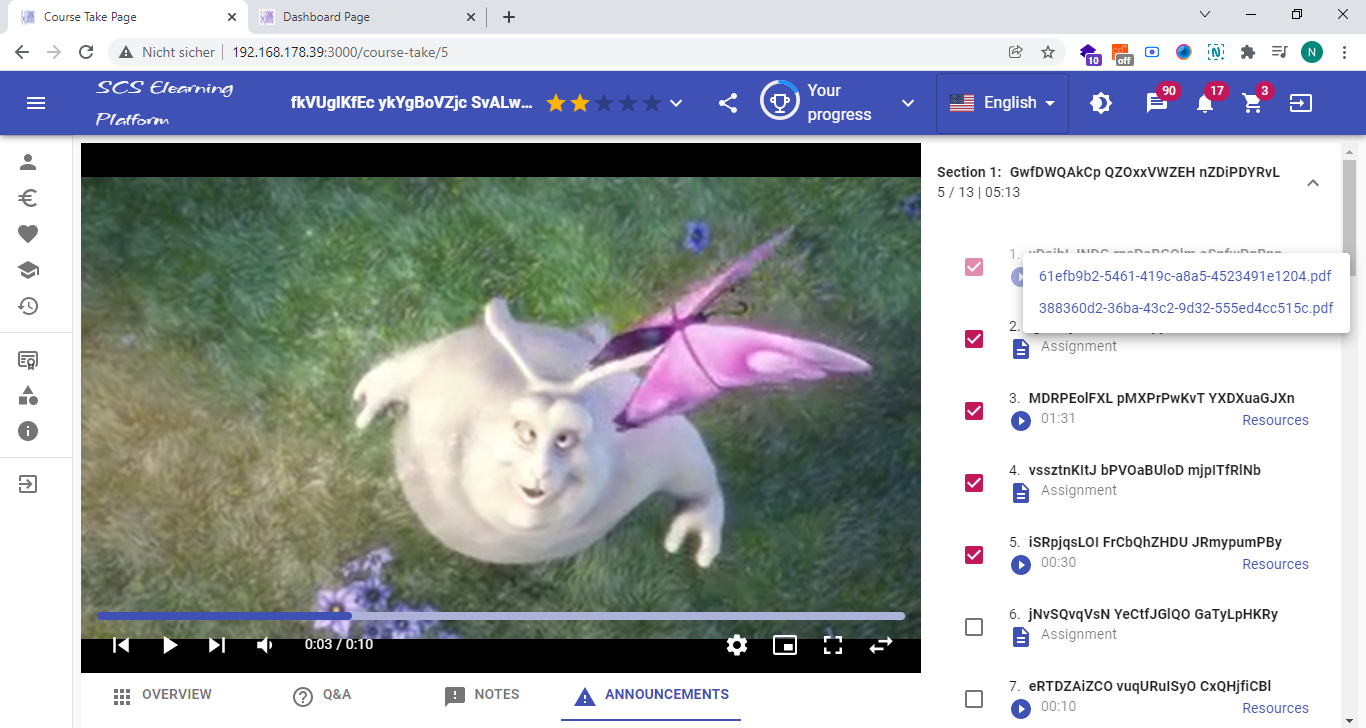Open the certificate icon in sidebar
Image resolution: width=1366 pixels, height=728 pixels.
coord(28,360)
